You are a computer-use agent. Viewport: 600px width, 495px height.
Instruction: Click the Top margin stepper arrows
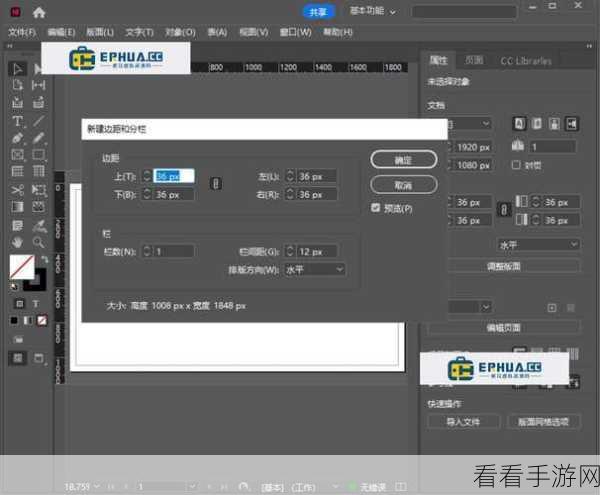coord(147,176)
